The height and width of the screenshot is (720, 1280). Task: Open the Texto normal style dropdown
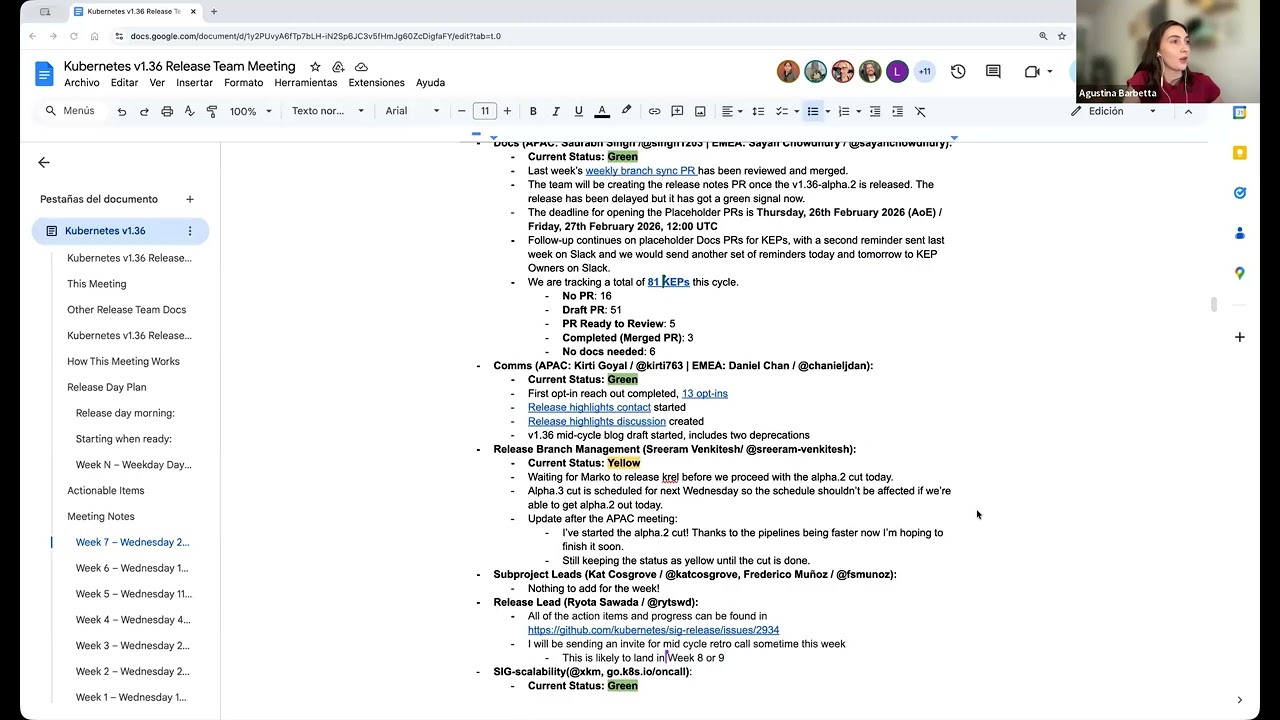[328, 111]
